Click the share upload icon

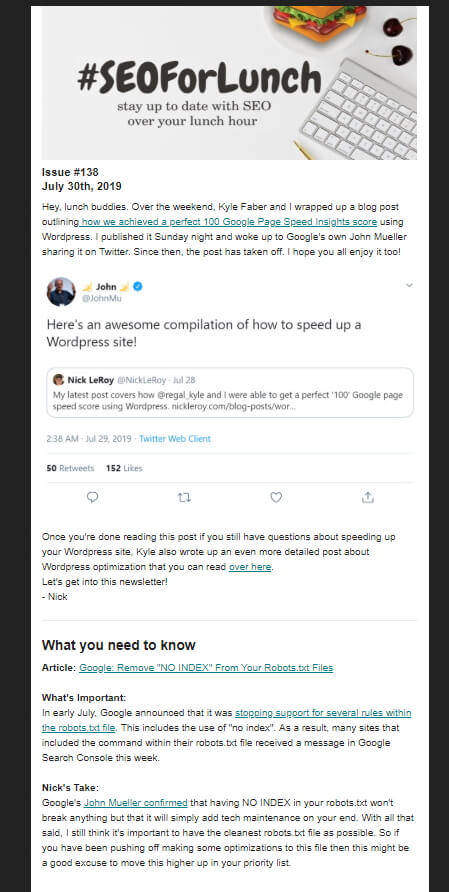(368, 498)
